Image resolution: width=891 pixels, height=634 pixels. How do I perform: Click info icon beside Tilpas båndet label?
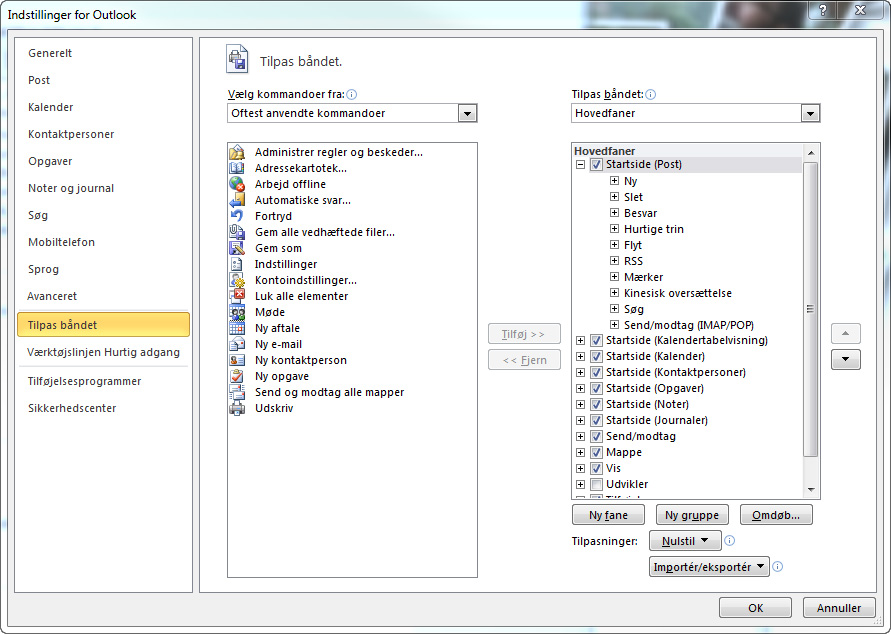[651, 94]
